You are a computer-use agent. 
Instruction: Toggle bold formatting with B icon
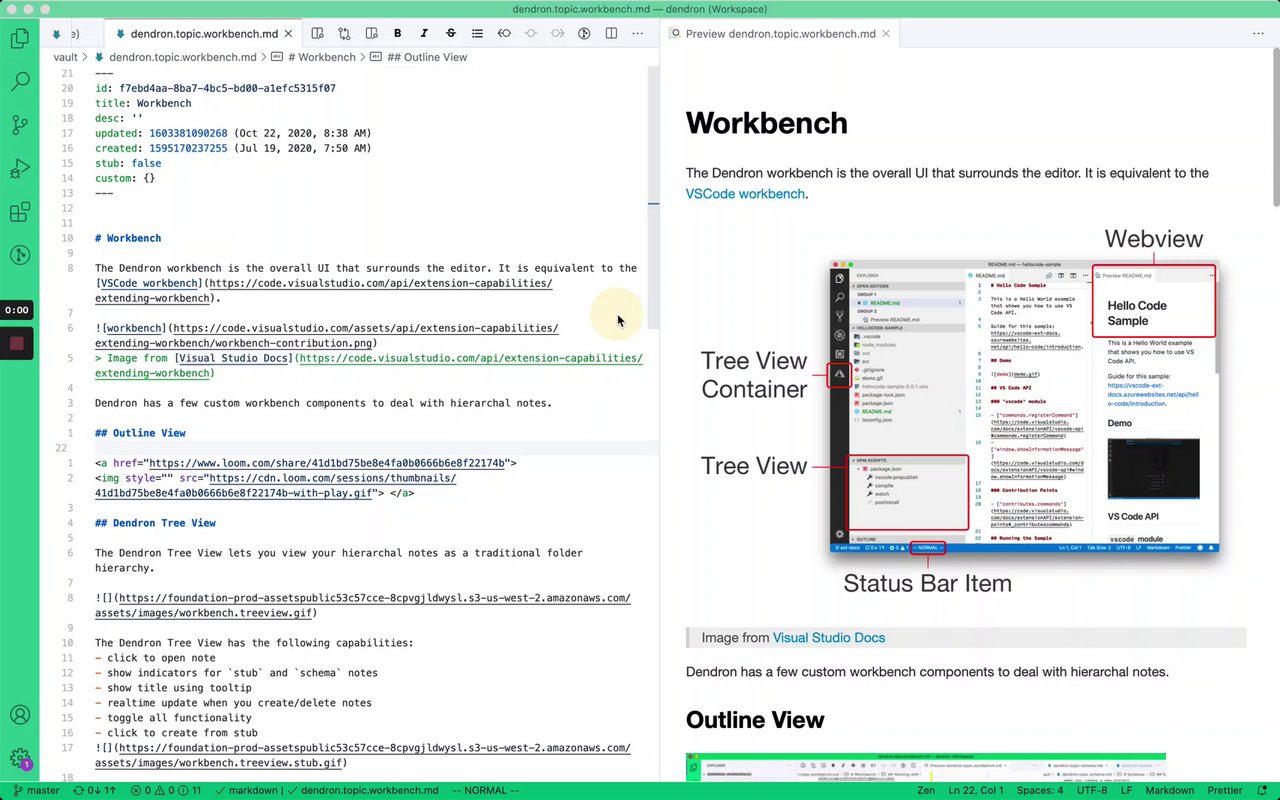[x=398, y=33]
